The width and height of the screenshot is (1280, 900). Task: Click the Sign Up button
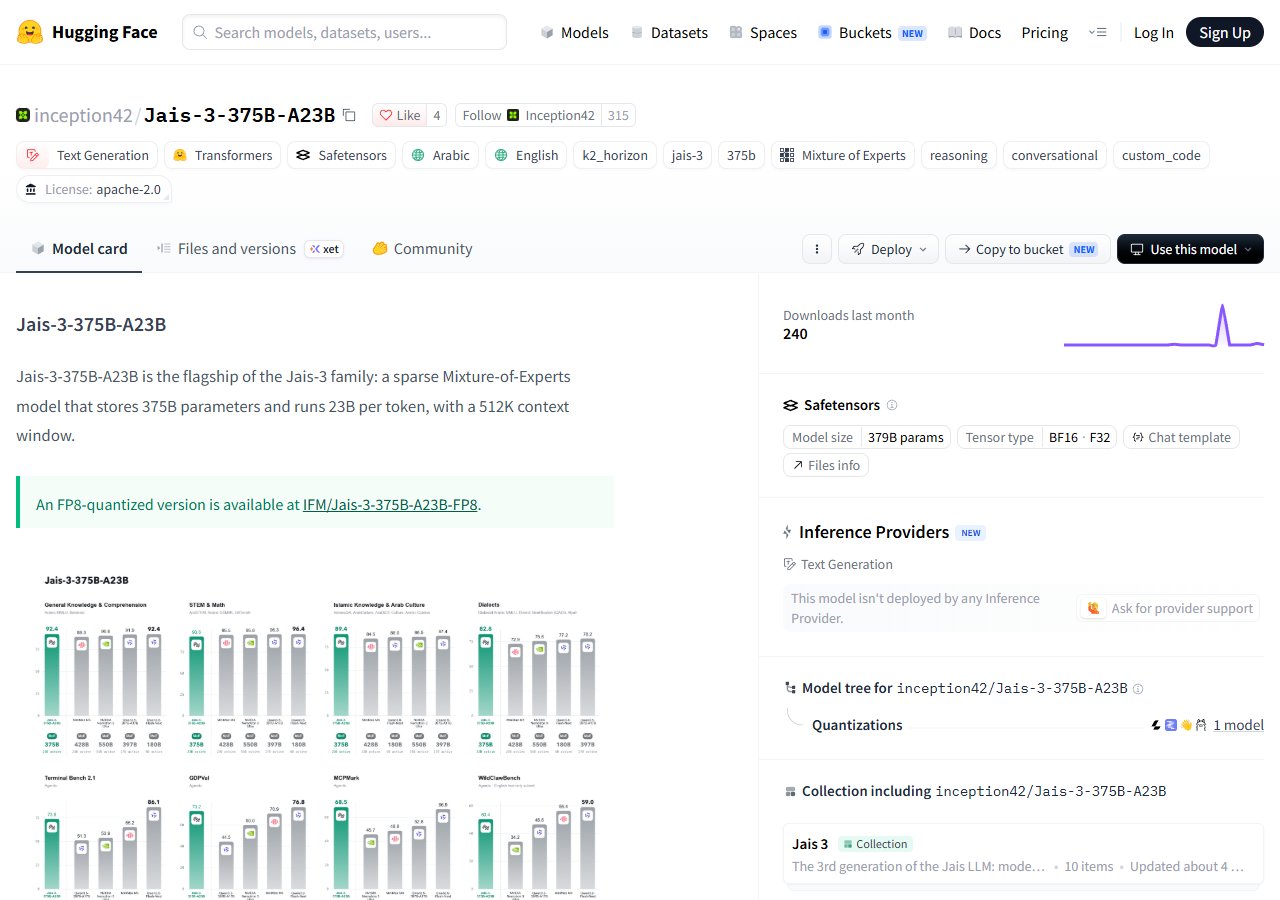[1225, 32]
